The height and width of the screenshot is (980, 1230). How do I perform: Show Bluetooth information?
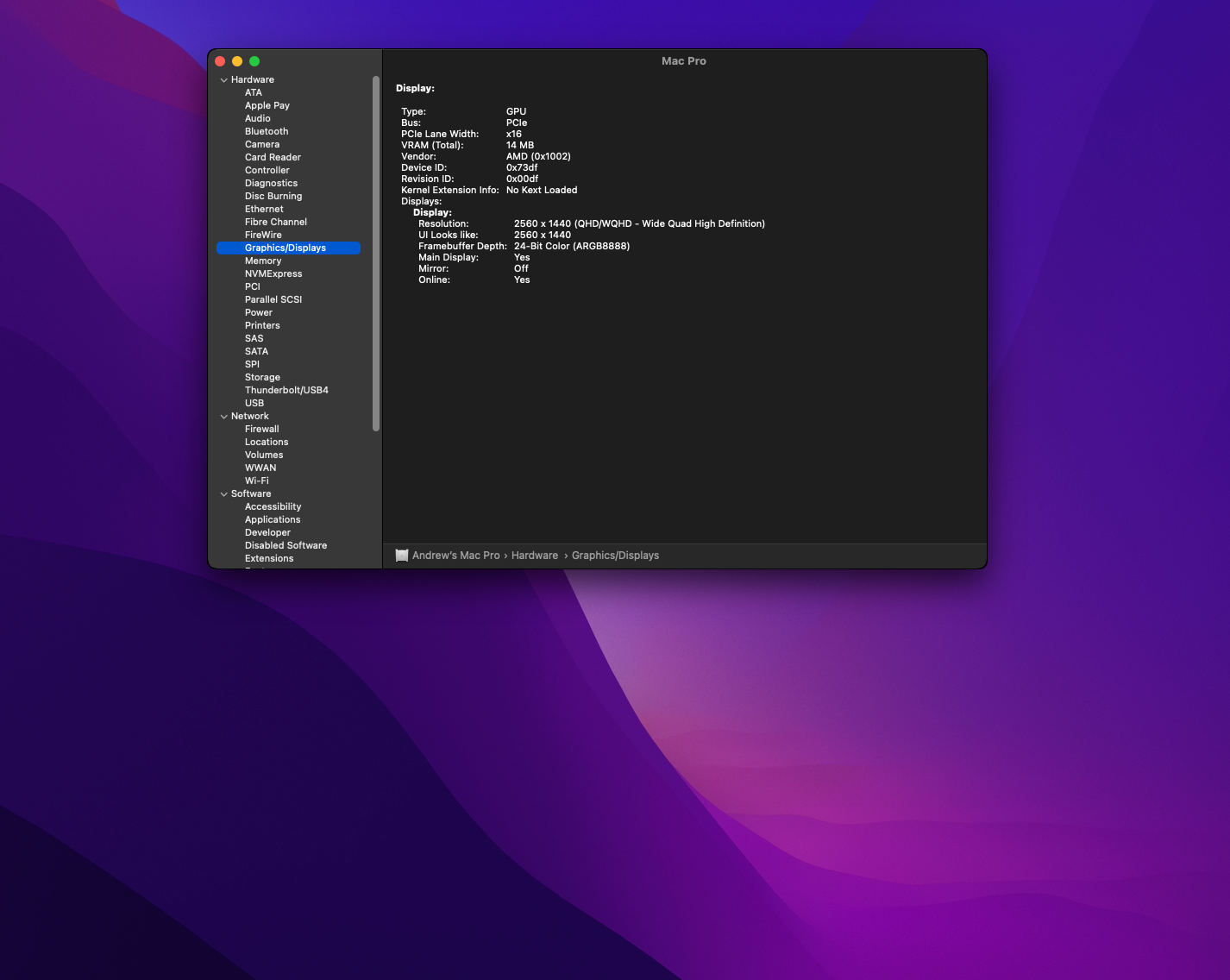(267, 132)
